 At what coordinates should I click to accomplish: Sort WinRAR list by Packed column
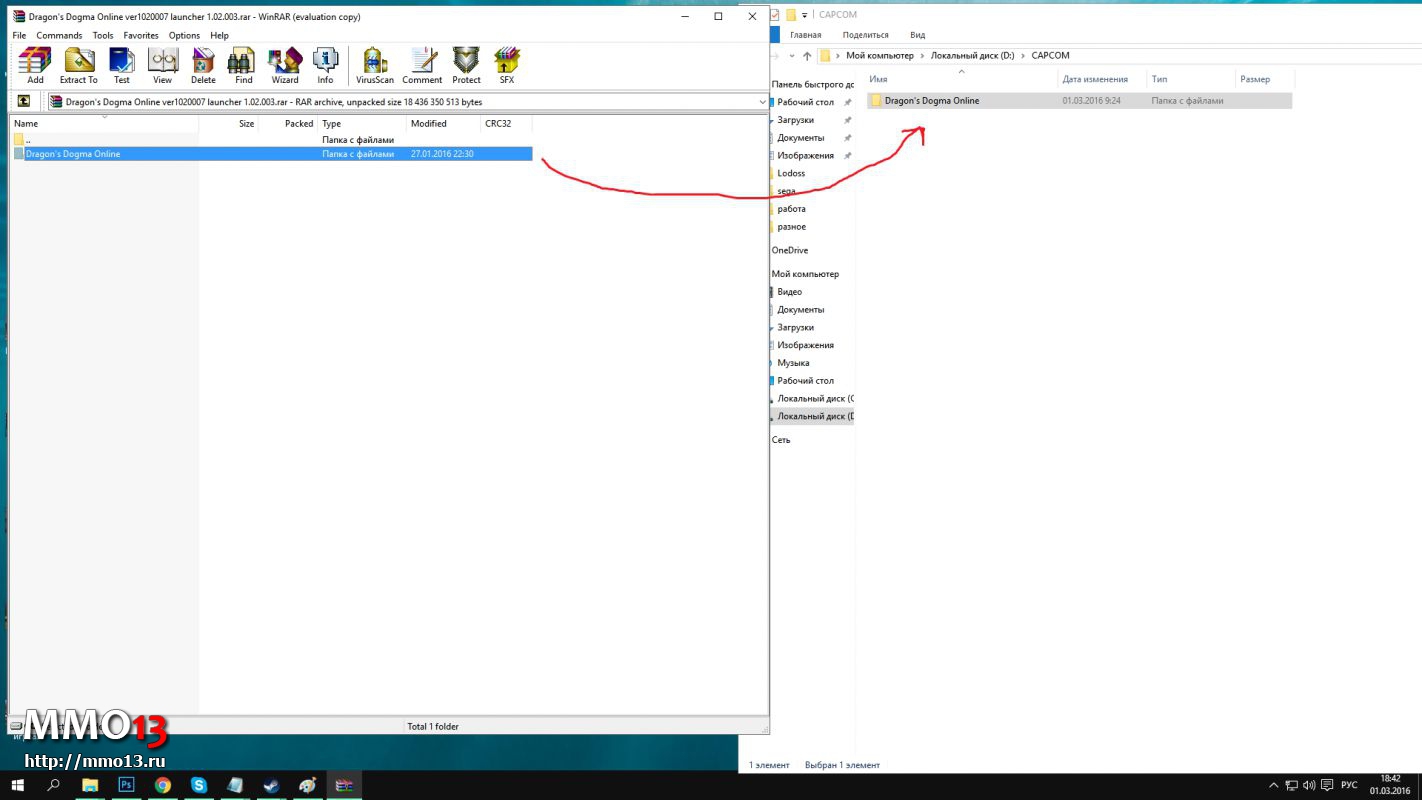click(288, 124)
